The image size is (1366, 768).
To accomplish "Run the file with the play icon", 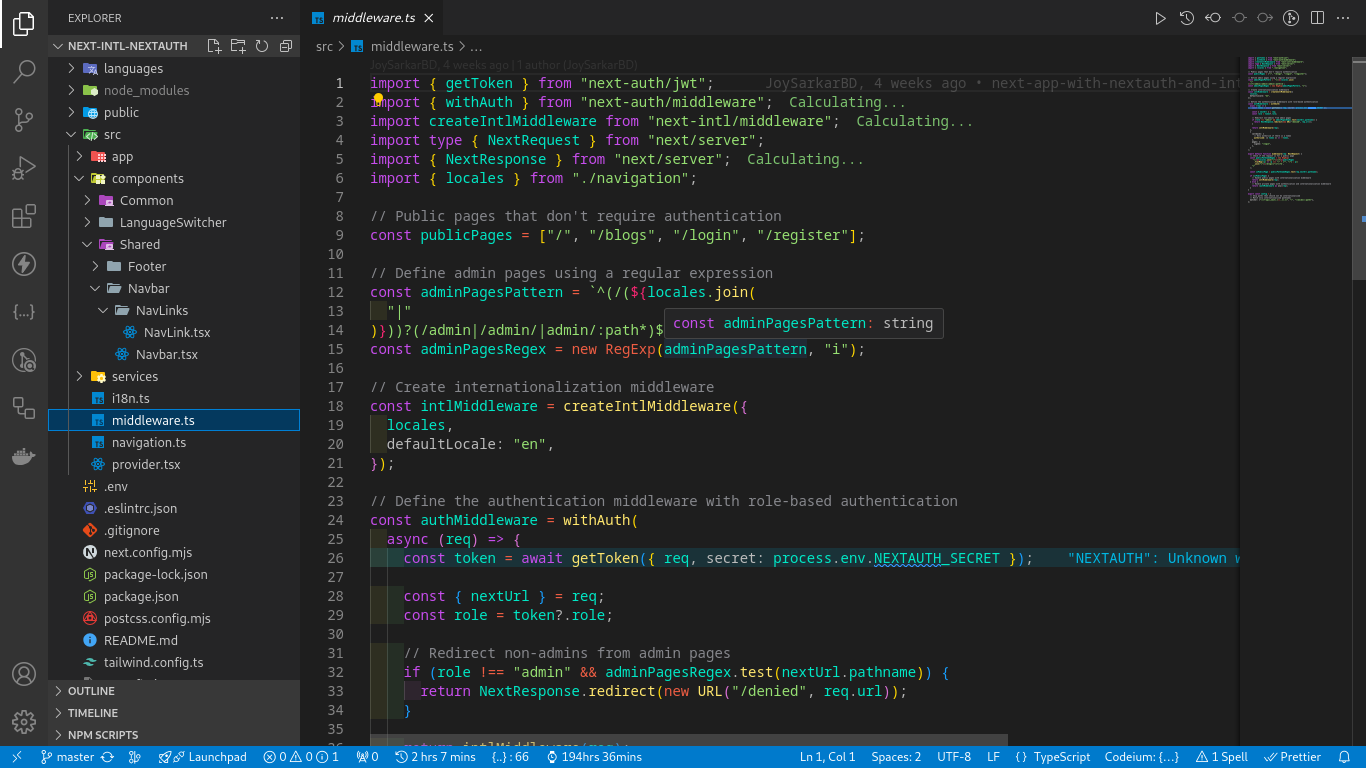I will coord(1160,18).
